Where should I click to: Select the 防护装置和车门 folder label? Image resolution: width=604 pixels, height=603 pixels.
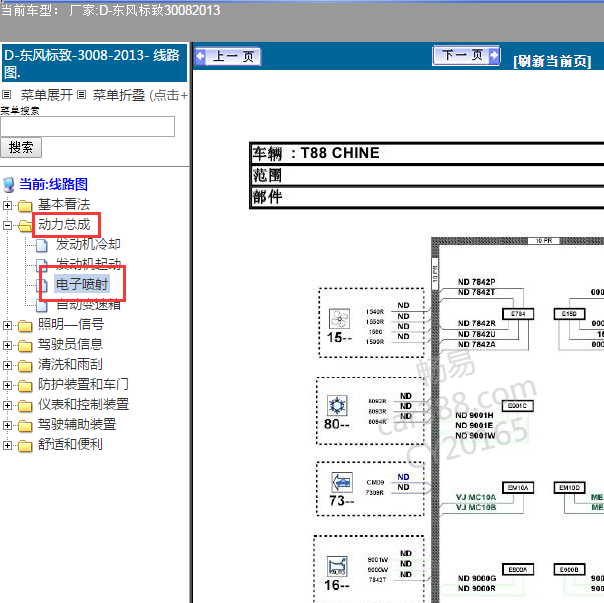(x=83, y=385)
